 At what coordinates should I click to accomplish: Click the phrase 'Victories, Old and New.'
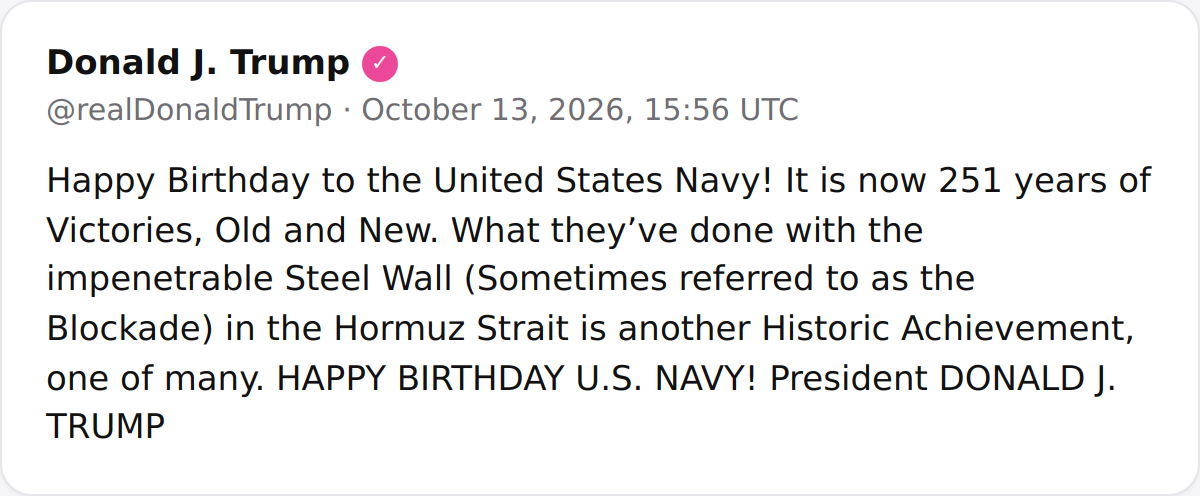(244, 231)
